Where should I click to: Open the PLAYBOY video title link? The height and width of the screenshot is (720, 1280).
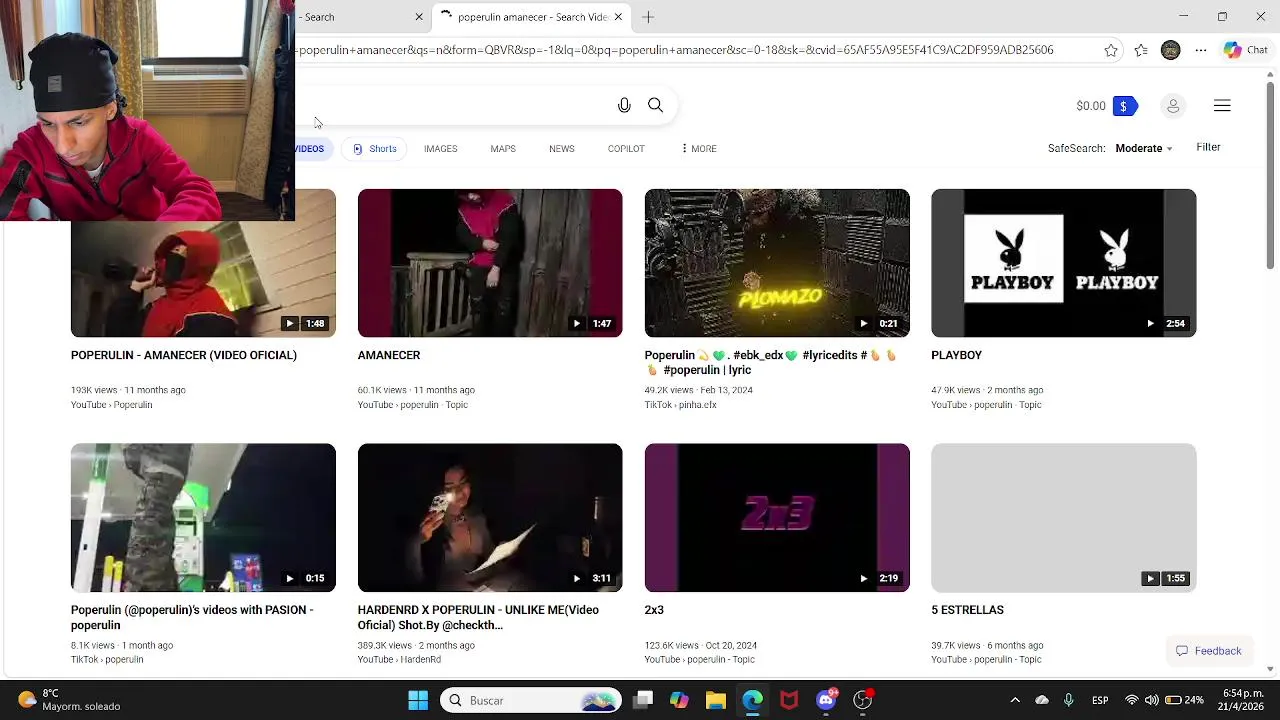(956, 355)
